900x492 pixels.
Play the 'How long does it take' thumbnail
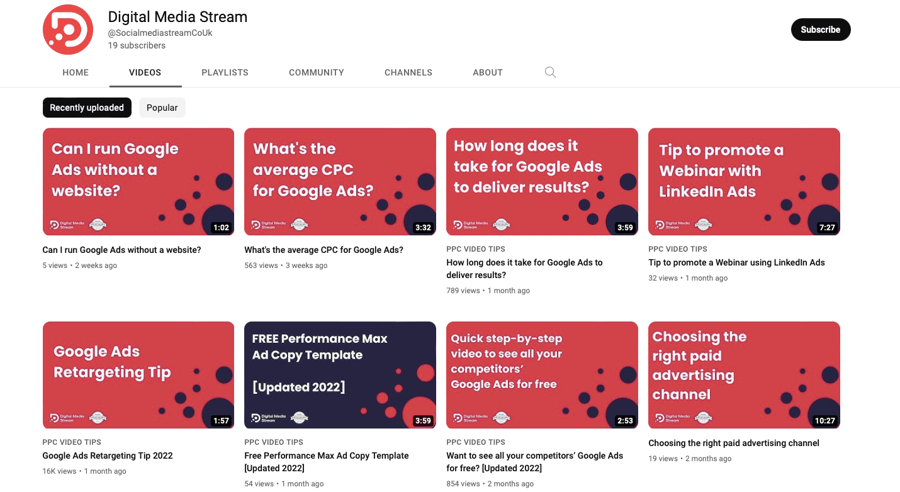(542, 181)
